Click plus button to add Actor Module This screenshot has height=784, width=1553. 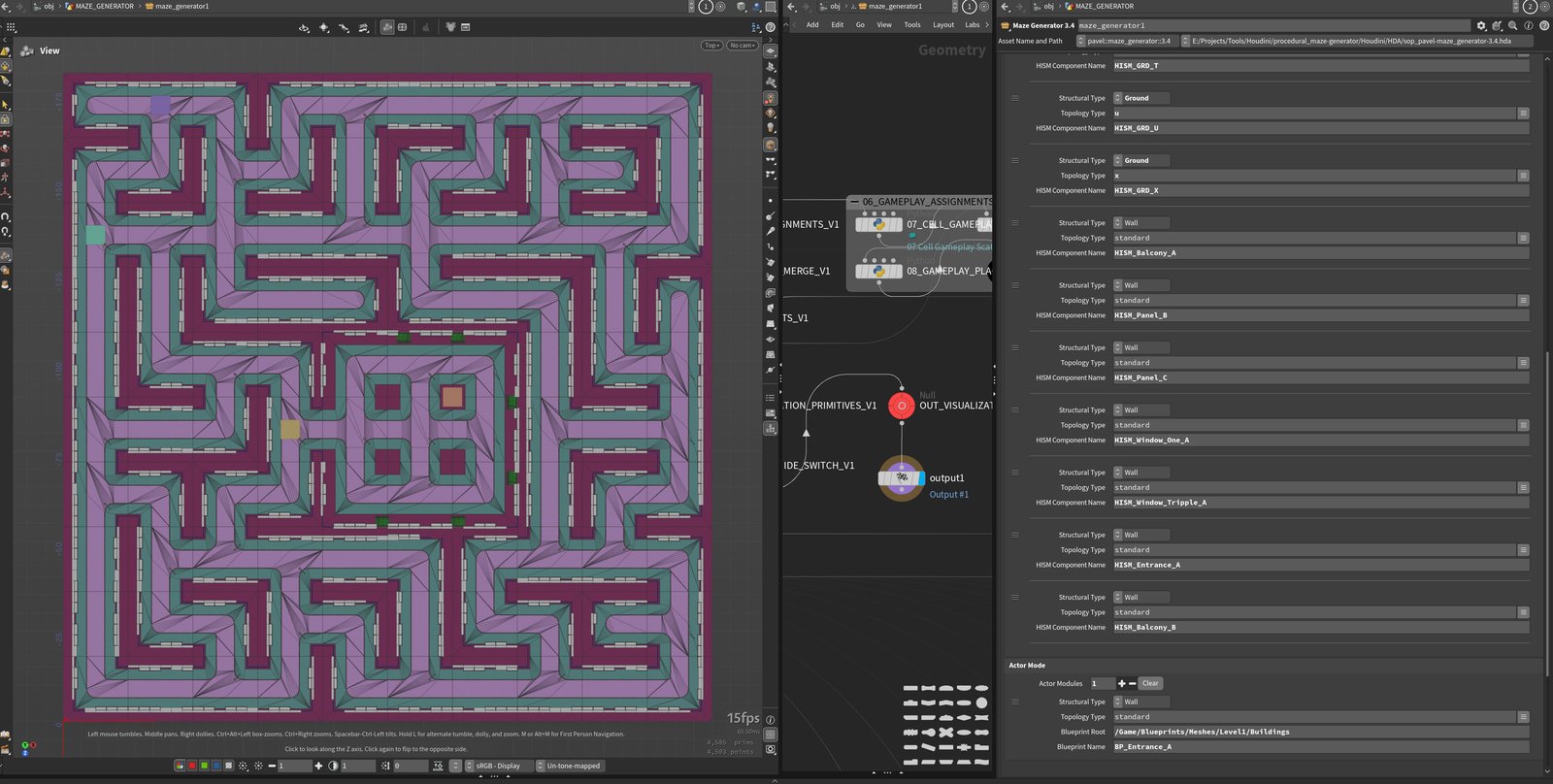(x=1122, y=683)
